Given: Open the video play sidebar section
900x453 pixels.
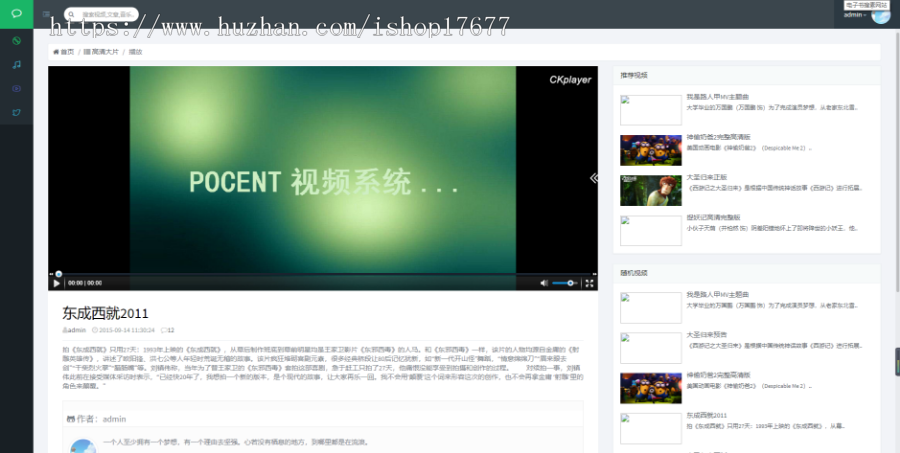Looking at the screenshot, I should [x=16, y=88].
